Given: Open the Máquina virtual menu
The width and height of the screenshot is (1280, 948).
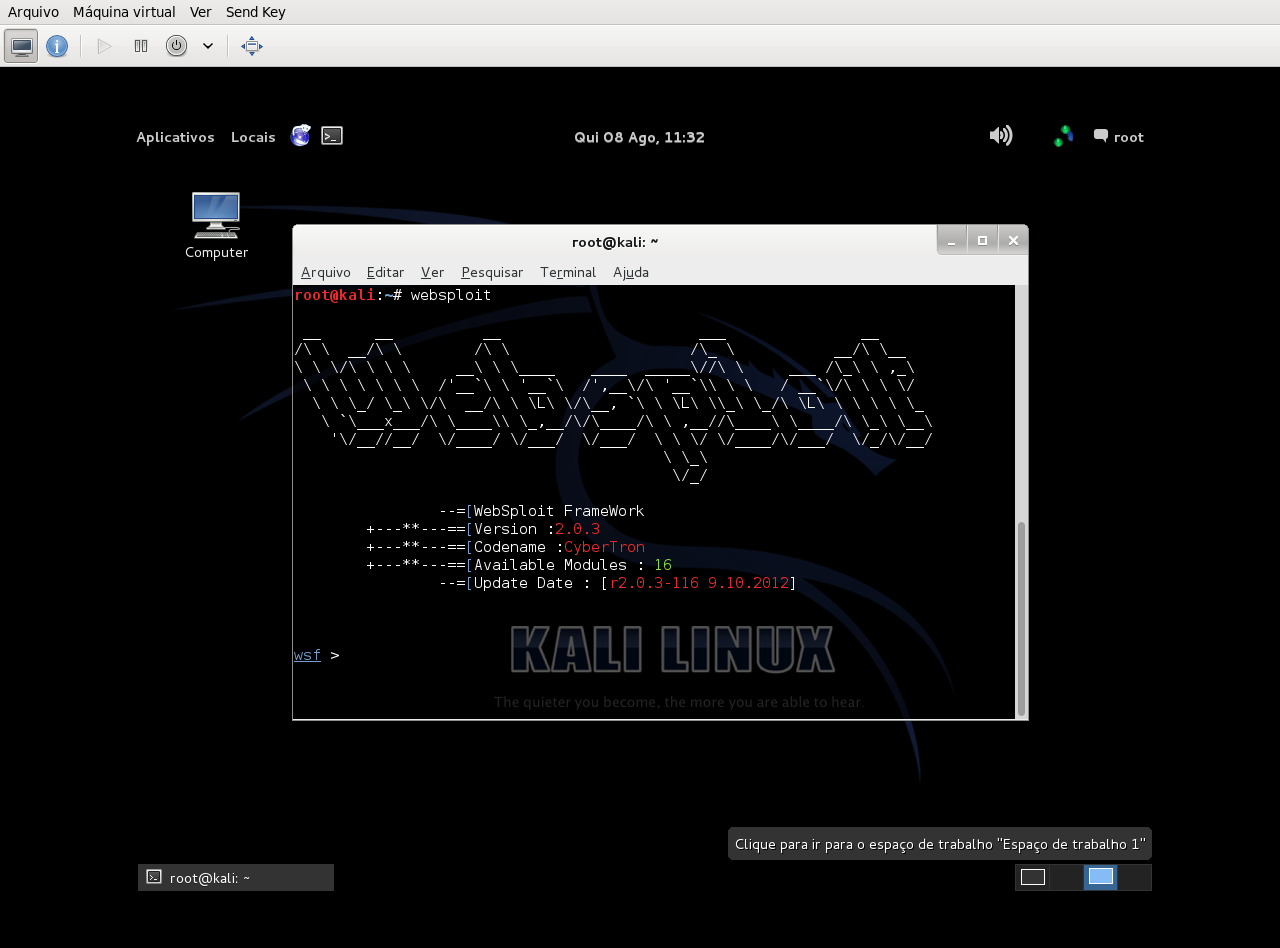Looking at the screenshot, I should 124,12.
